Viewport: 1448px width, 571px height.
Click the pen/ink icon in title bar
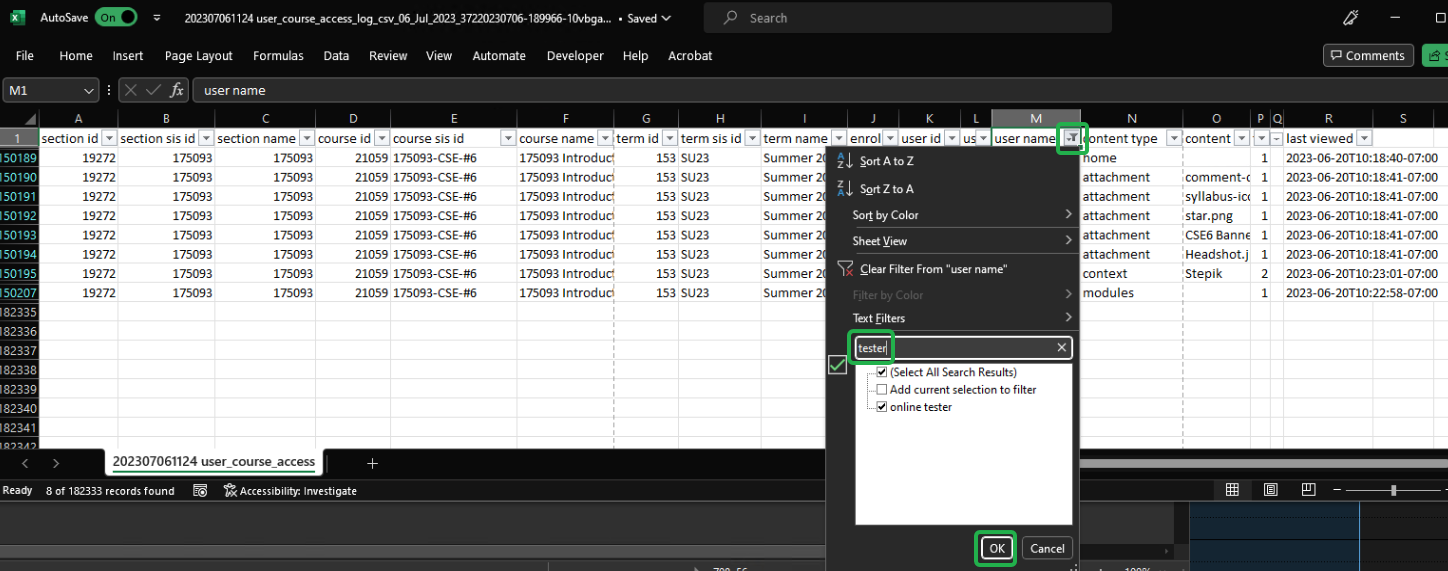pos(1351,18)
